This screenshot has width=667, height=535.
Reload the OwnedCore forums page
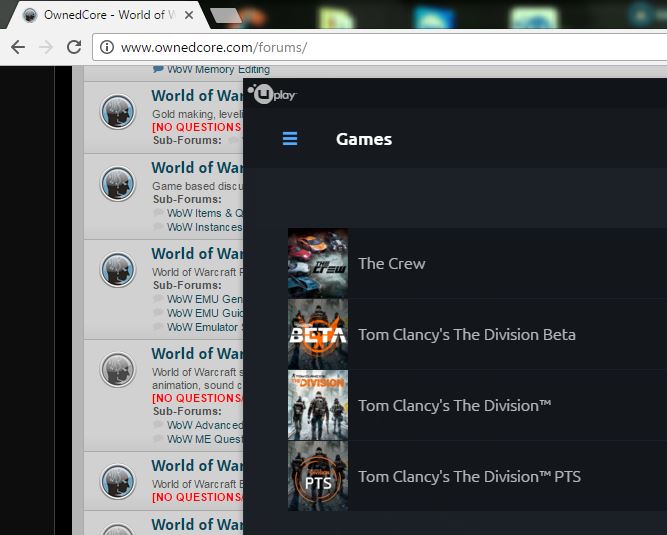(x=74, y=47)
